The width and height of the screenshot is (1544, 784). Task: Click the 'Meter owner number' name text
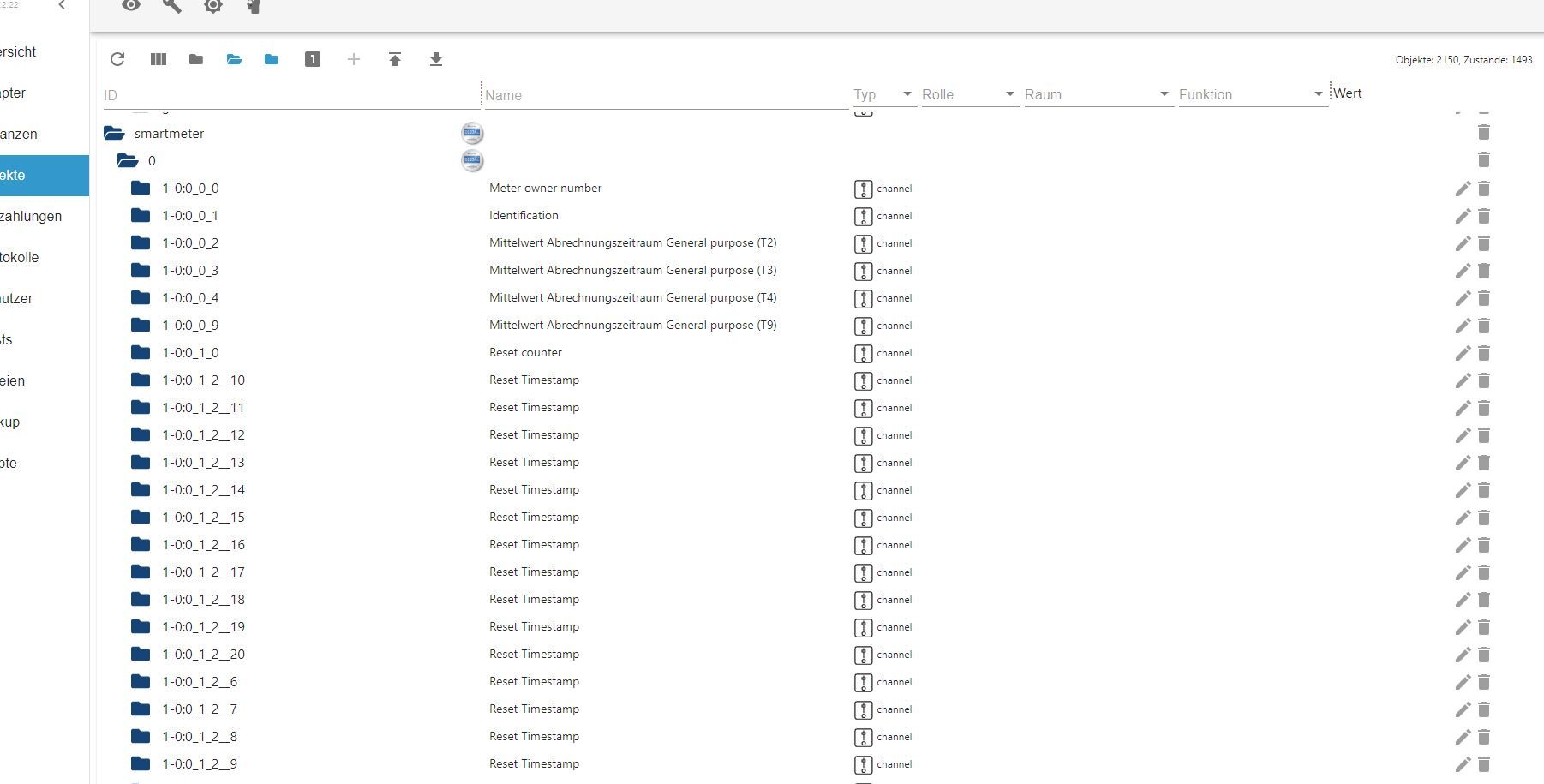pyautogui.click(x=546, y=188)
